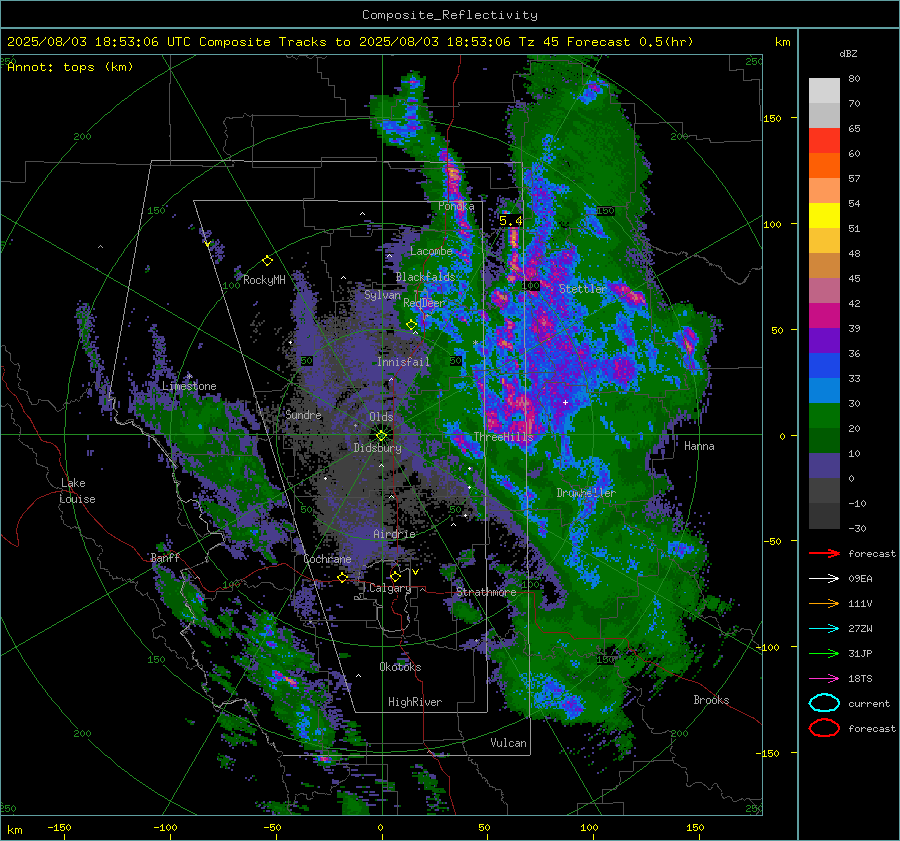Viewport: 900px width, 841px height.
Task: Click the yellow diamond marker below Cochrane
Action: [343, 578]
